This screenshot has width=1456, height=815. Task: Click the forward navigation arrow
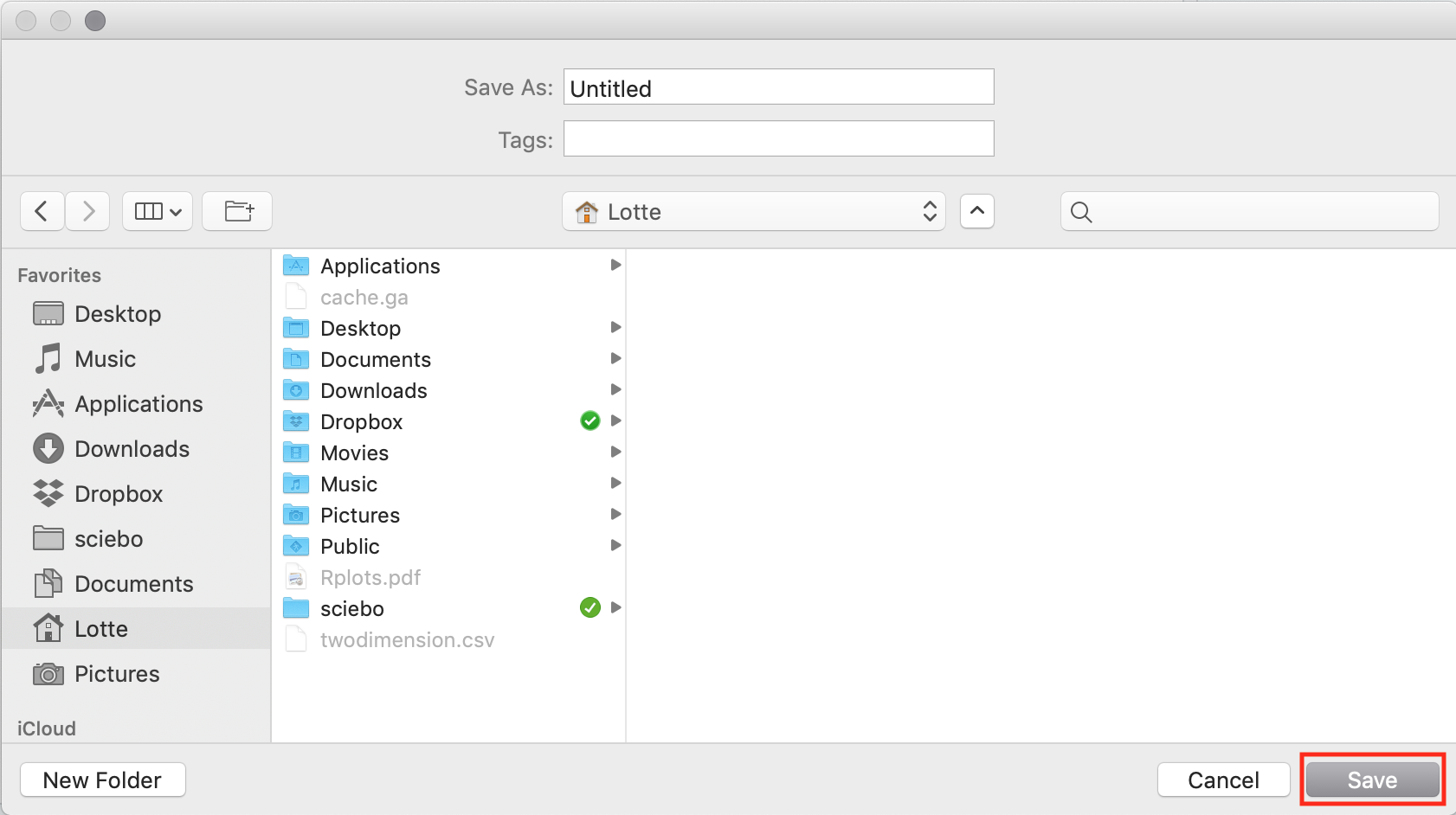(87, 211)
